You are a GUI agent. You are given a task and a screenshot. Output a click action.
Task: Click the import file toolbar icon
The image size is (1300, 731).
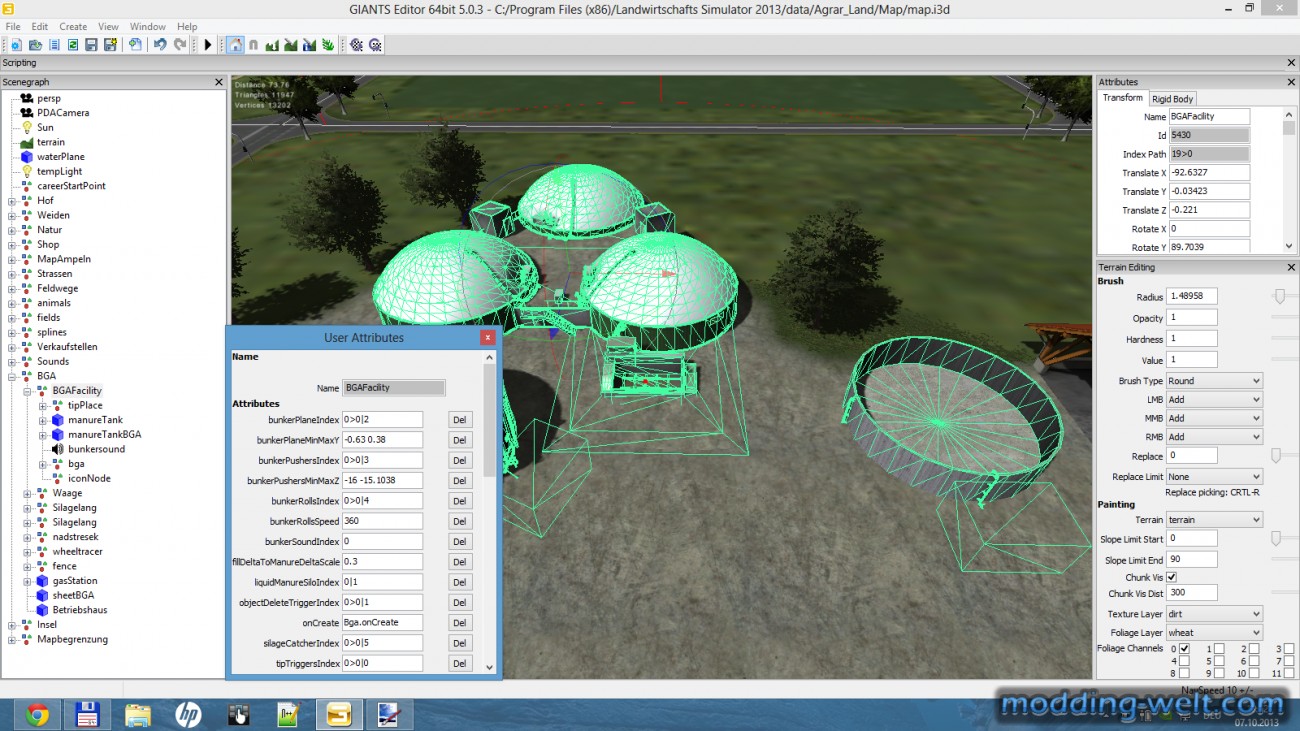[x=135, y=45]
